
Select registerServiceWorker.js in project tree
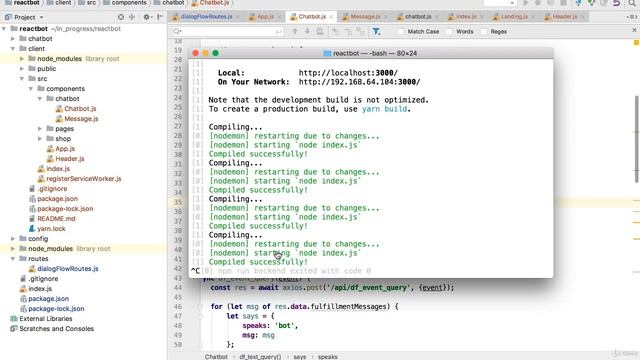click(83, 179)
